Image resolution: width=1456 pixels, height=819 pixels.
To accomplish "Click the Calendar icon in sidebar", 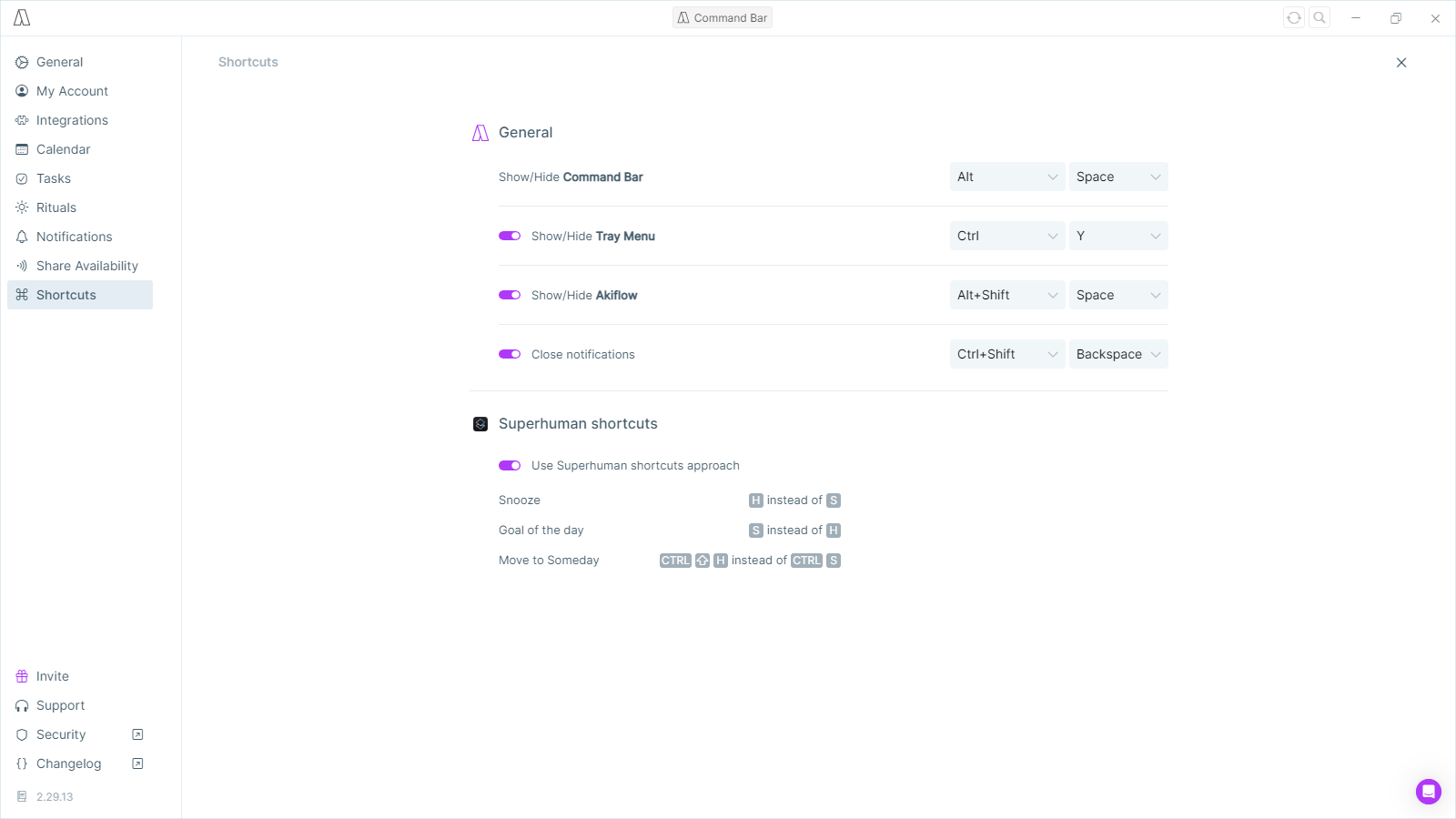I will 22,149.
